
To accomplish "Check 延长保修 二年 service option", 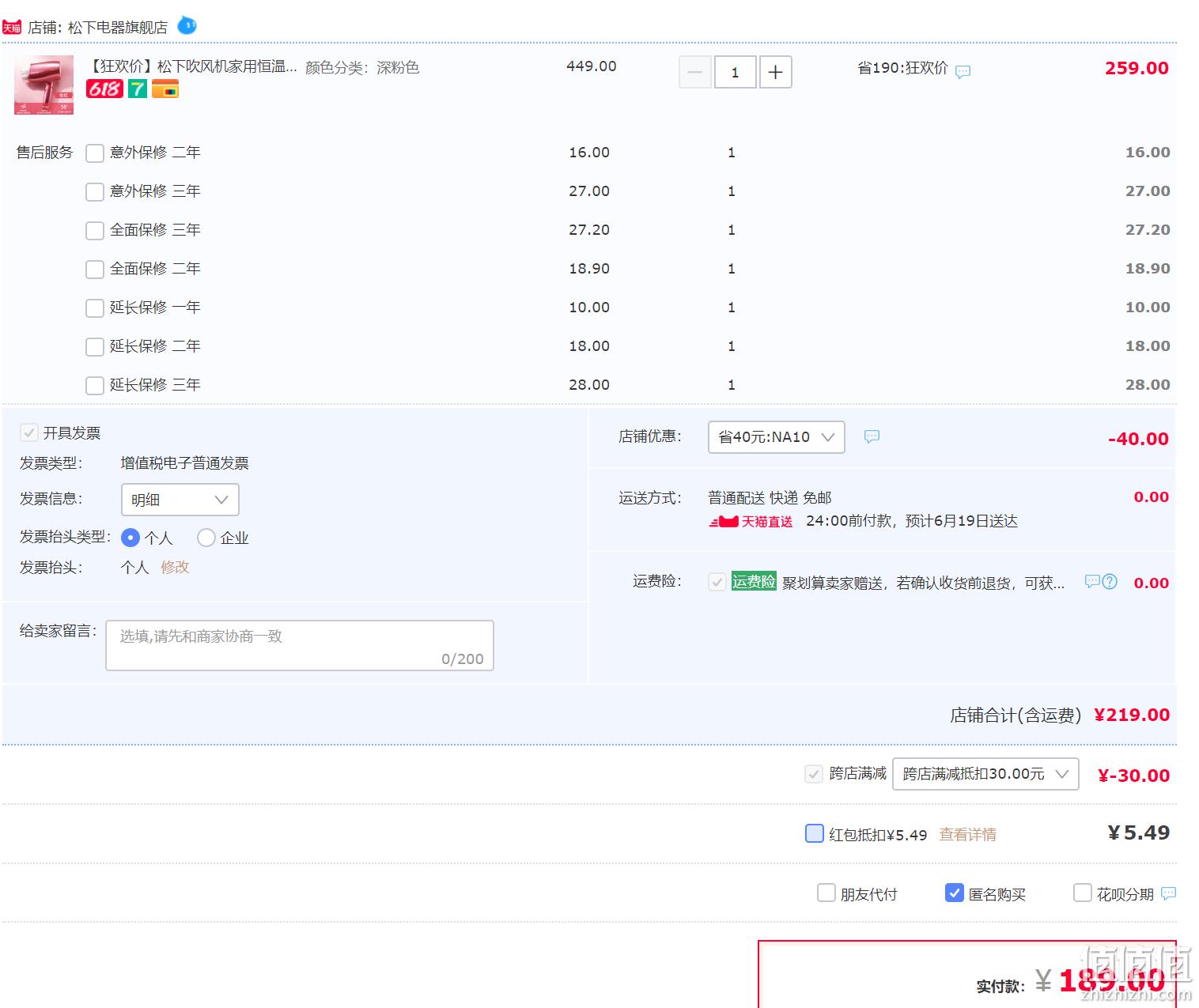I will [x=95, y=346].
